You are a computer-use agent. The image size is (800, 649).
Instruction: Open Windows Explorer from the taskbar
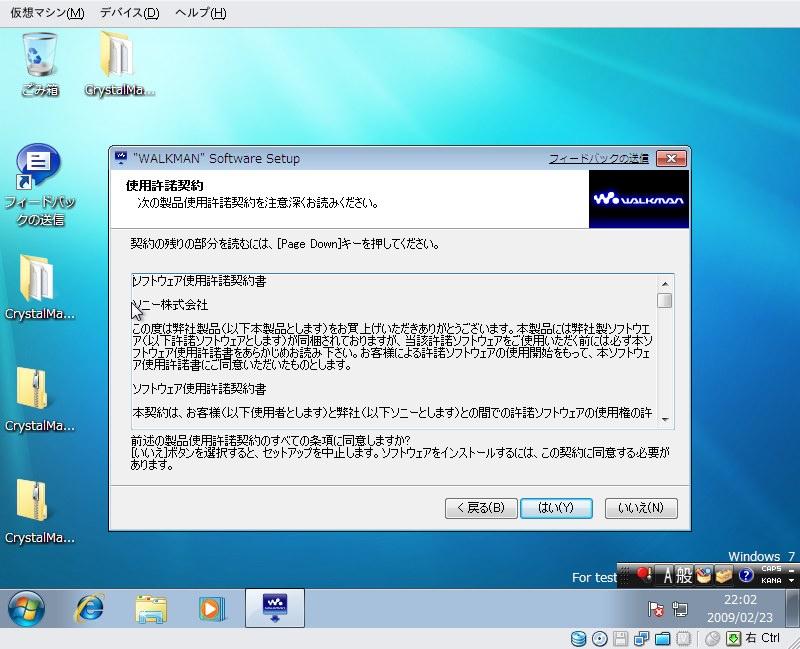(x=151, y=608)
